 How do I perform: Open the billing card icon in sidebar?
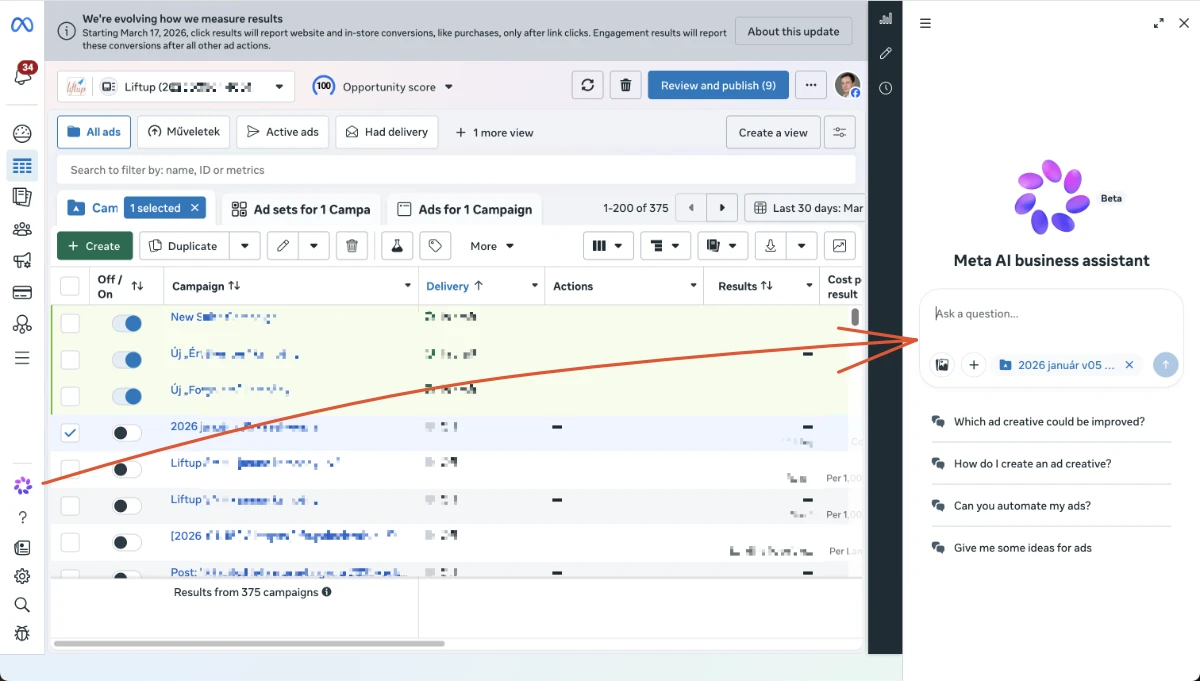click(x=22, y=293)
